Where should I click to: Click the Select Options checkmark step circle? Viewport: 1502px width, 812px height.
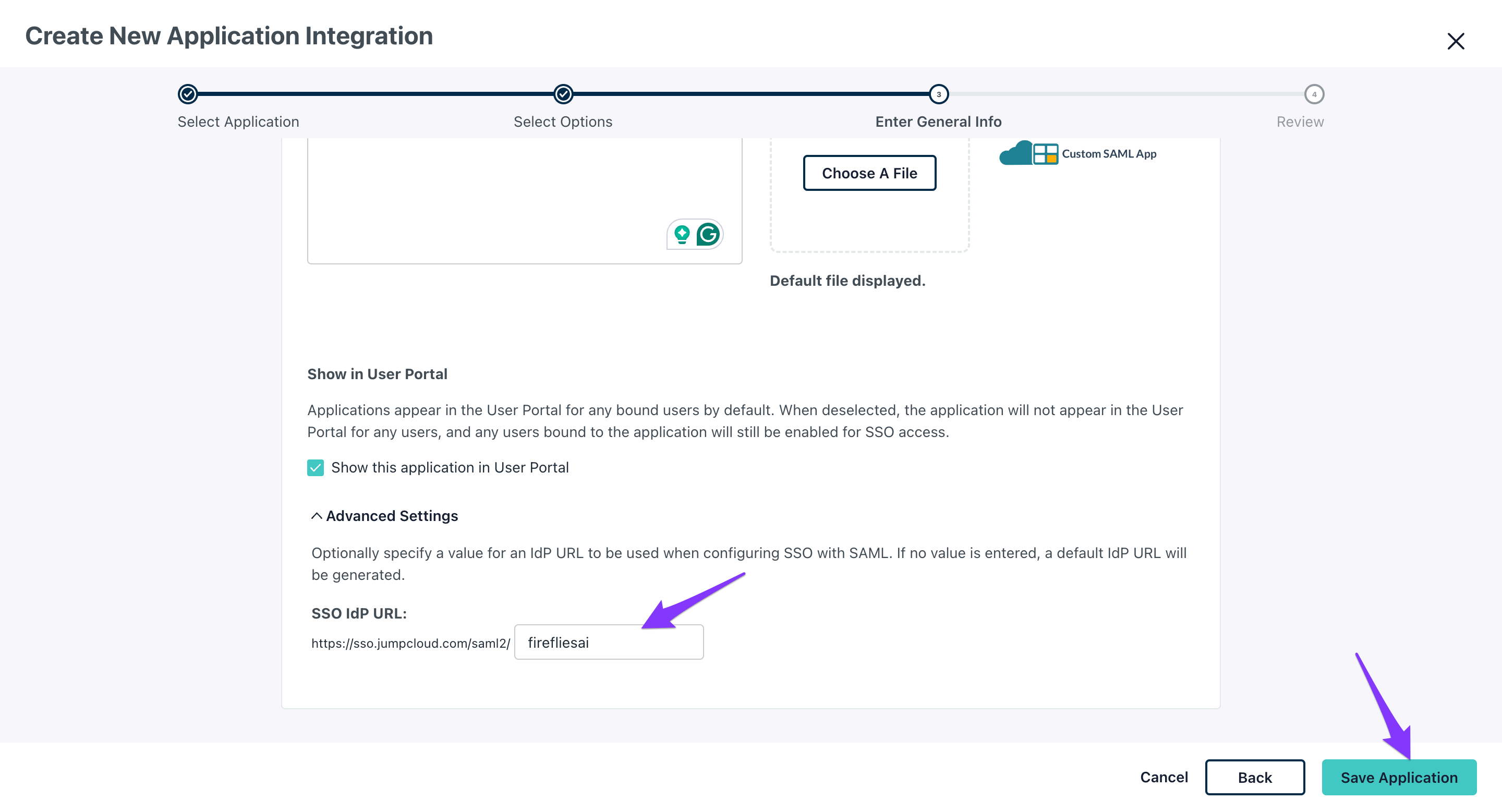(x=563, y=94)
